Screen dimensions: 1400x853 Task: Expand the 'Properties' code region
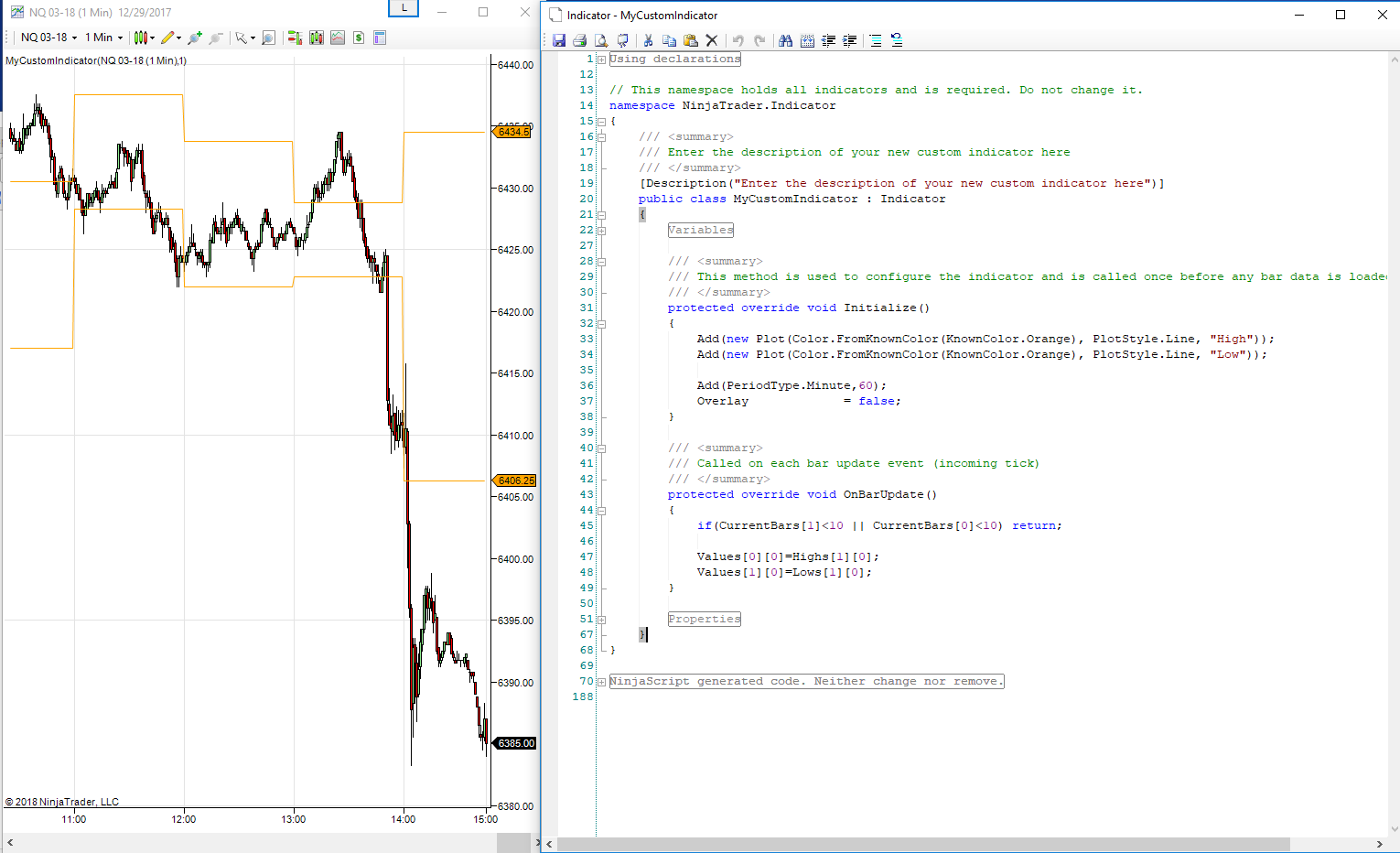coord(601,620)
